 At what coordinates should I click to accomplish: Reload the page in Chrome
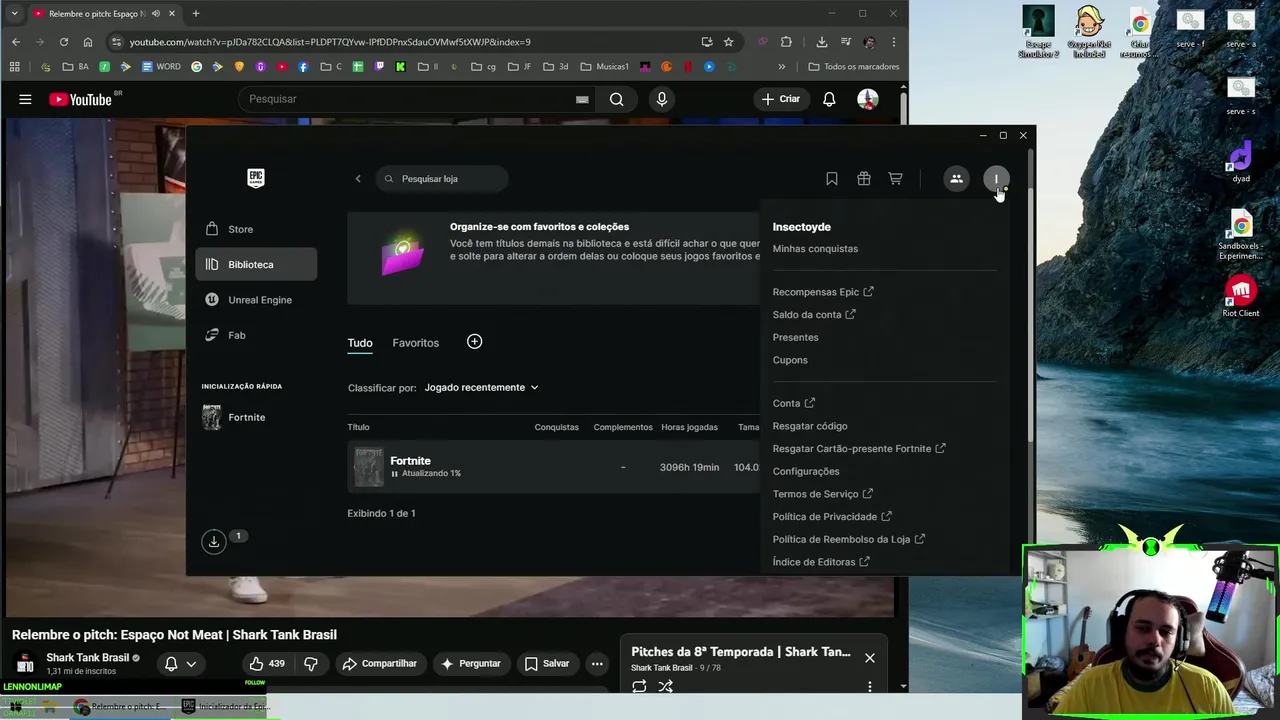[64, 42]
